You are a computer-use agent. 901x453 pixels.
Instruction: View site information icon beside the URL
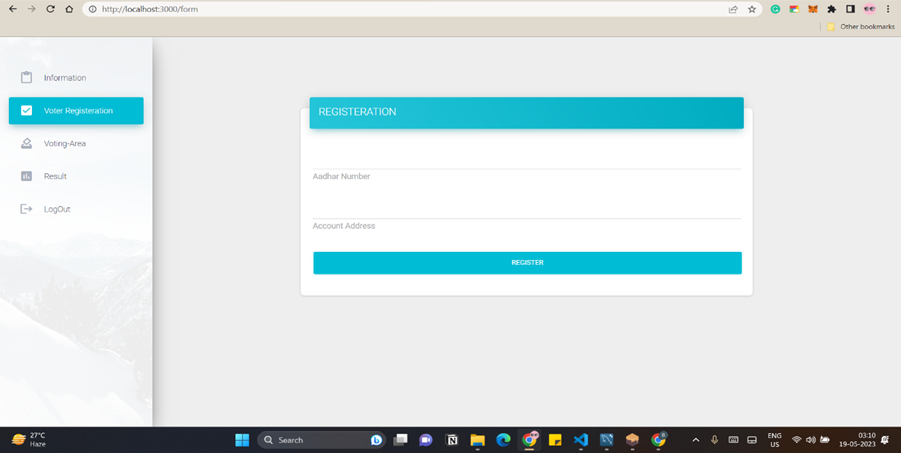point(93,9)
